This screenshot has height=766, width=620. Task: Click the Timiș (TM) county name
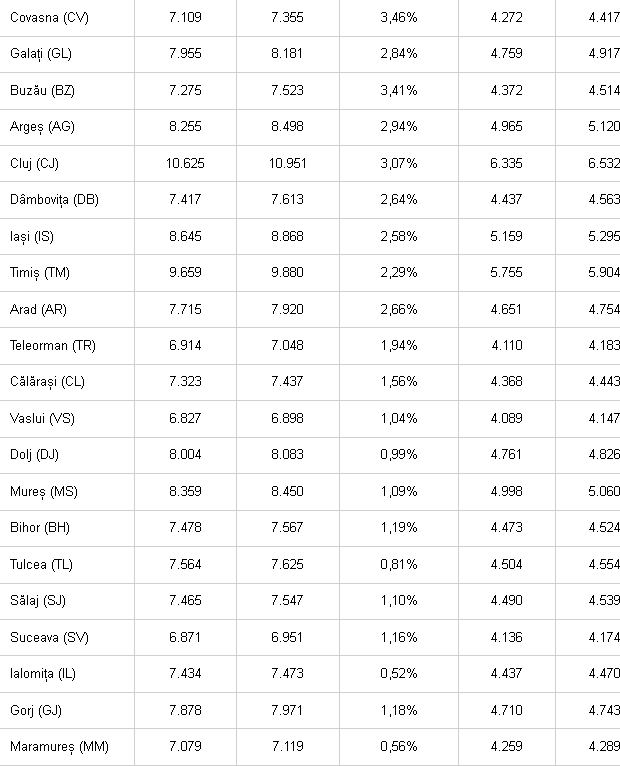[39, 272]
